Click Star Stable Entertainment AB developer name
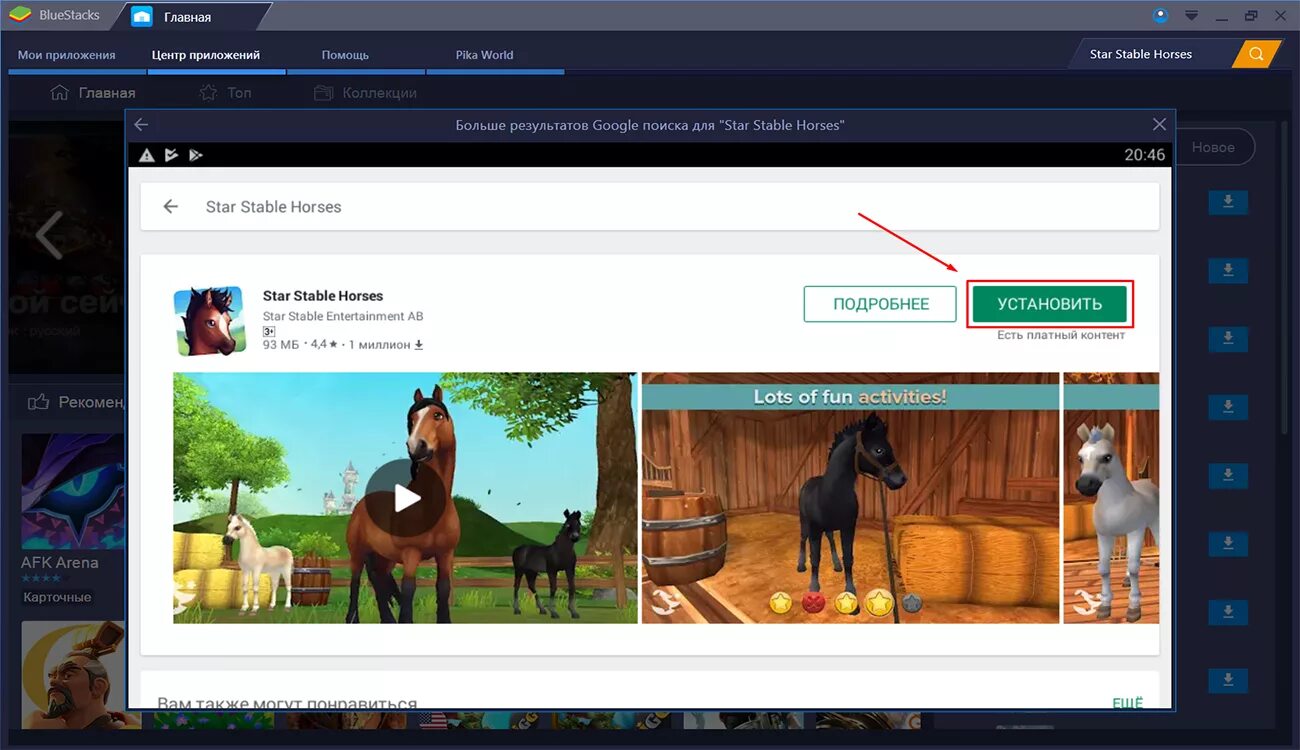Image resolution: width=1300 pixels, height=750 pixels. click(x=343, y=316)
